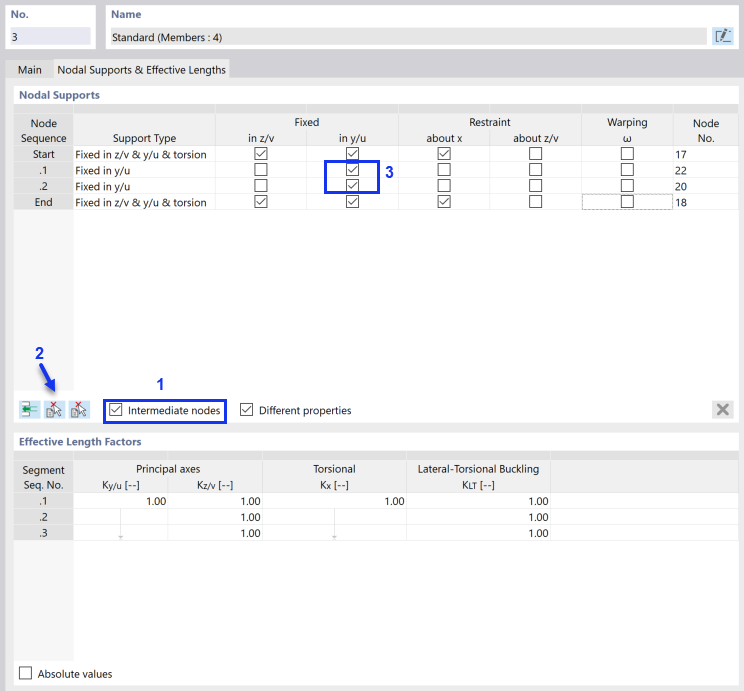Click Ky/u value 1.00 in segment .1

[x=121, y=501]
